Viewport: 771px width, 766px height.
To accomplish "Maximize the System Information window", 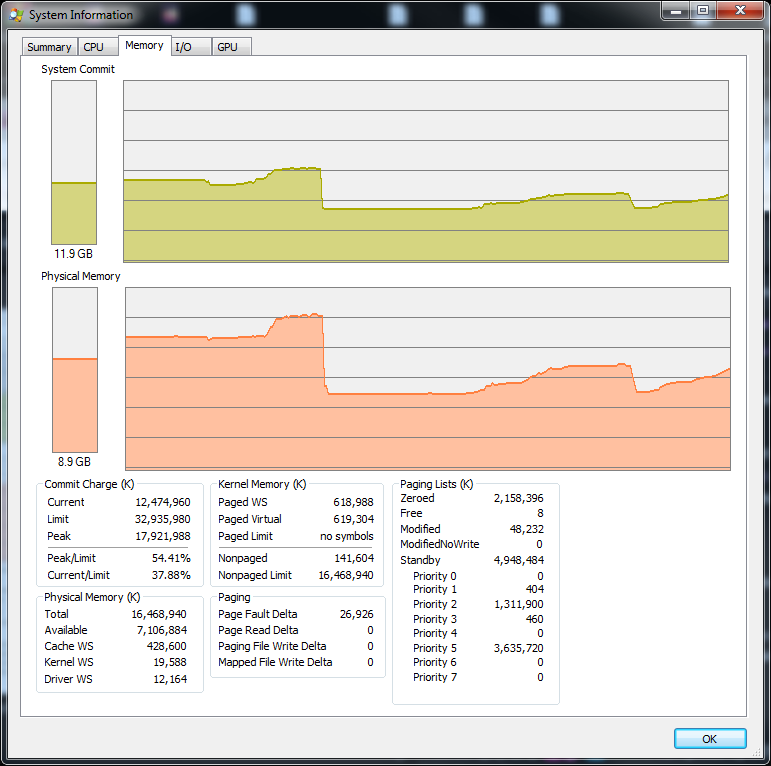I will click(703, 11).
